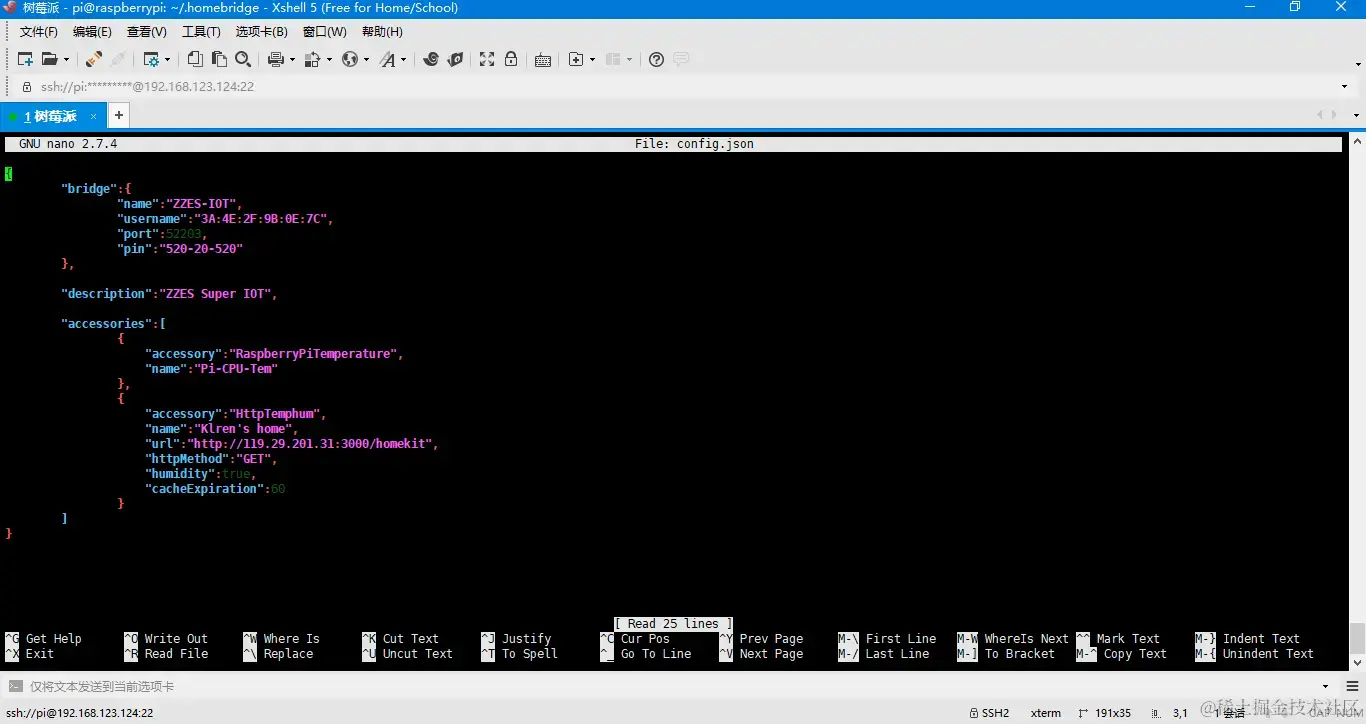Click the plus button to add tab
This screenshot has height=724, width=1366.
coord(118,116)
